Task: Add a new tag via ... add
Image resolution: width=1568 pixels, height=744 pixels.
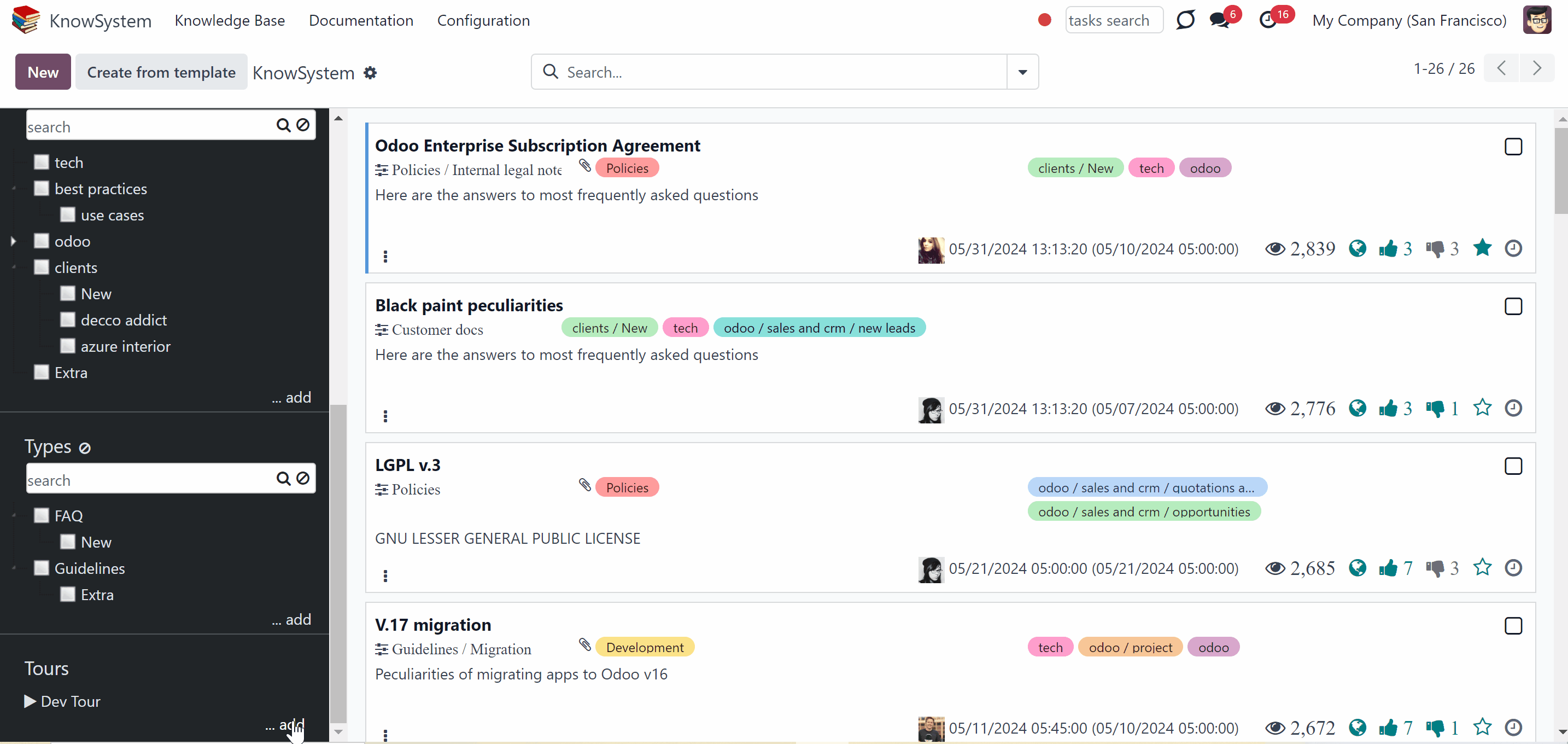Action: point(291,397)
